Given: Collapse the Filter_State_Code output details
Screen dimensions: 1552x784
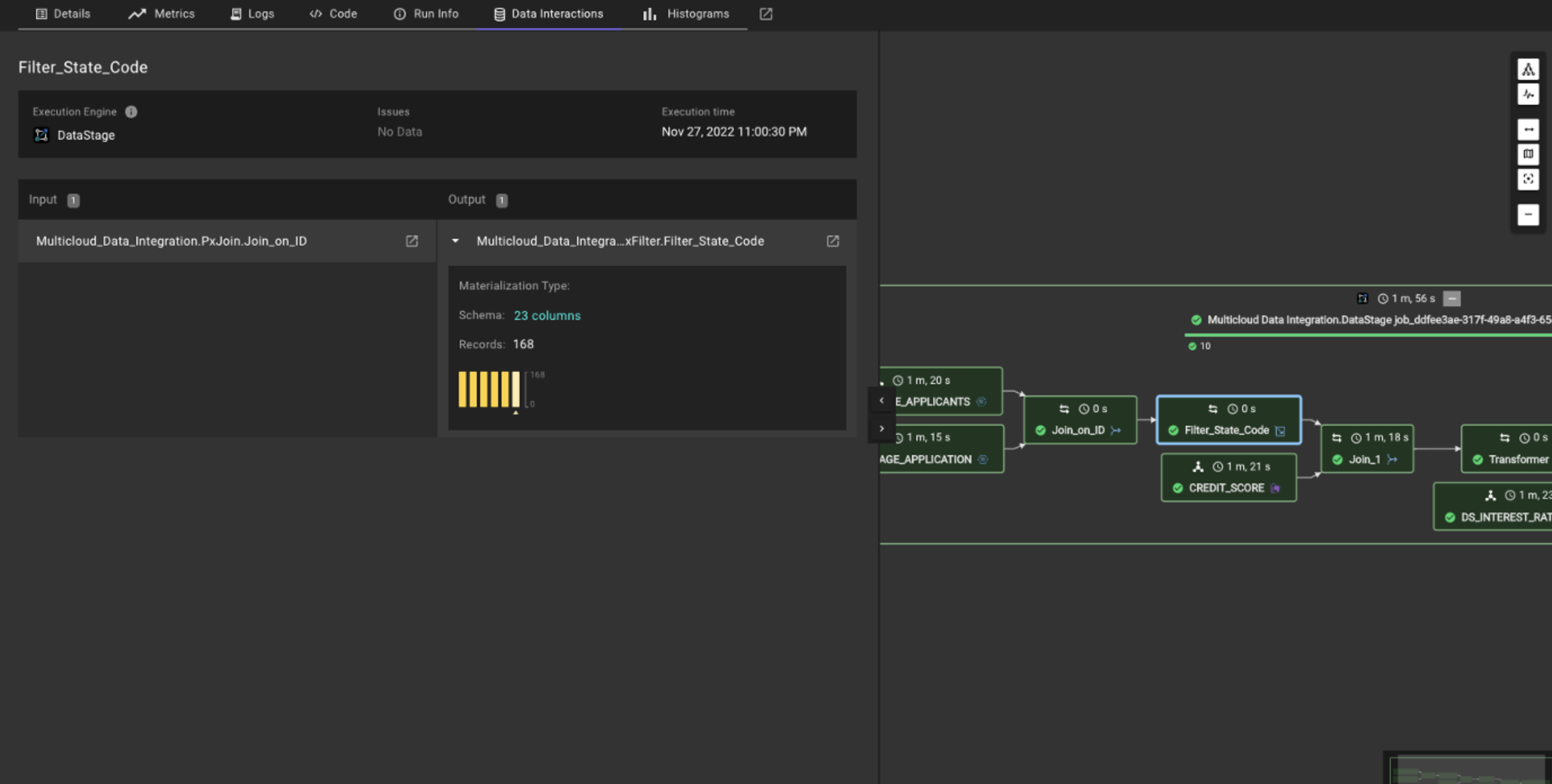Looking at the screenshot, I should click(x=455, y=241).
